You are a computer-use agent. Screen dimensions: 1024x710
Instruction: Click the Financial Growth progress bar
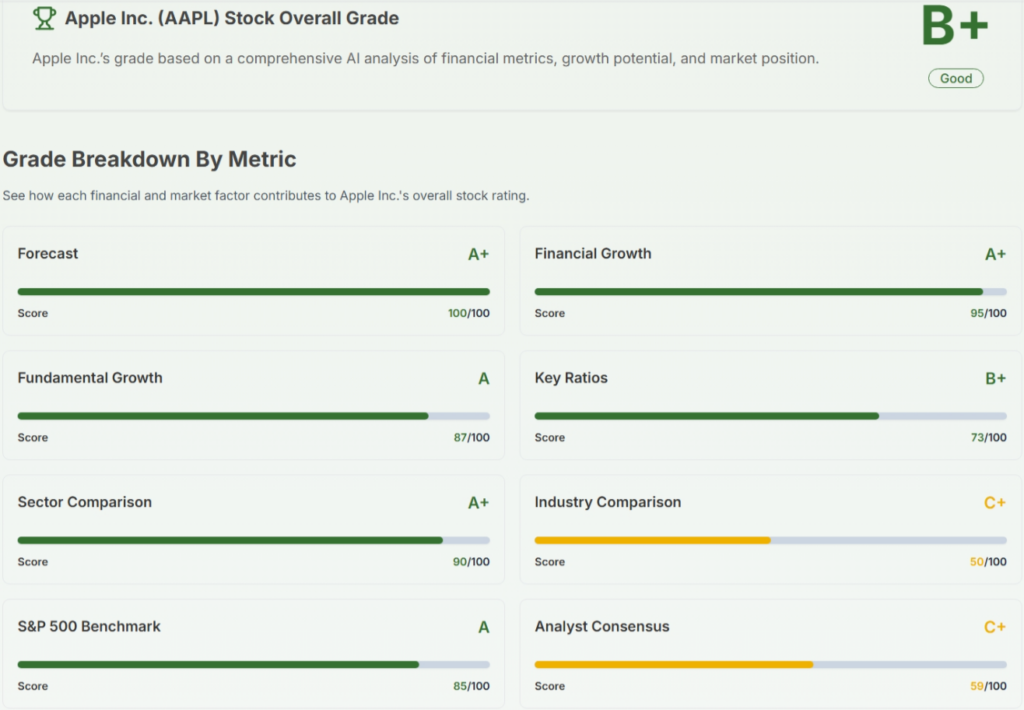tap(770, 292)
